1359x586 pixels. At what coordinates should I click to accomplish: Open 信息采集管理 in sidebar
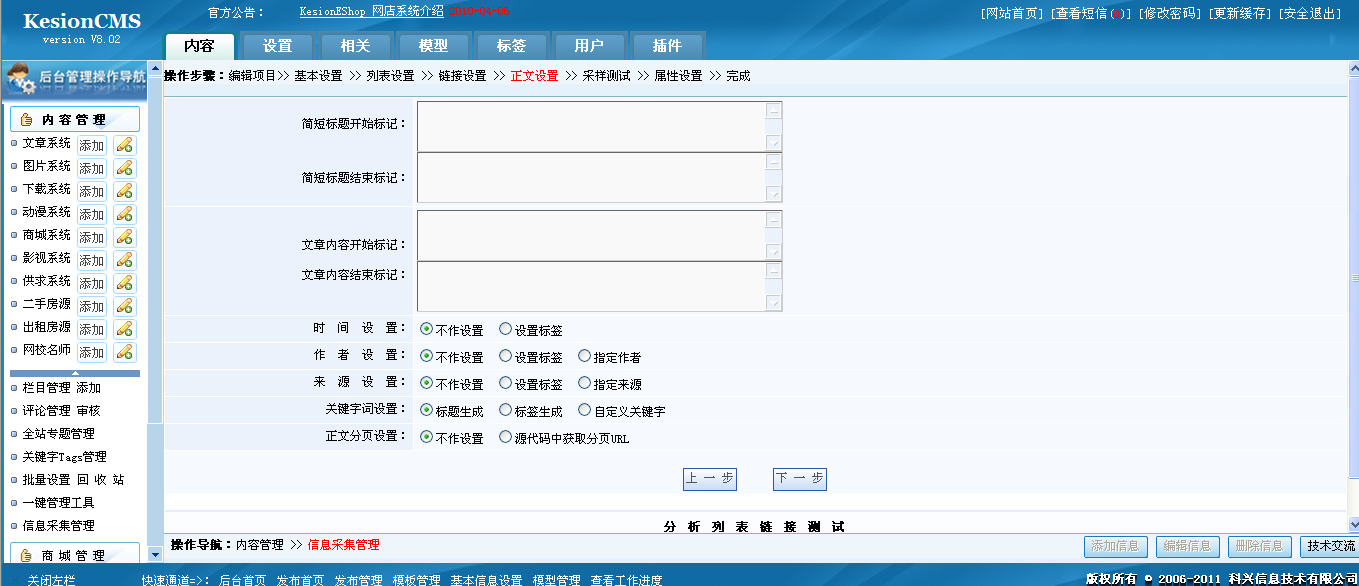58,525
